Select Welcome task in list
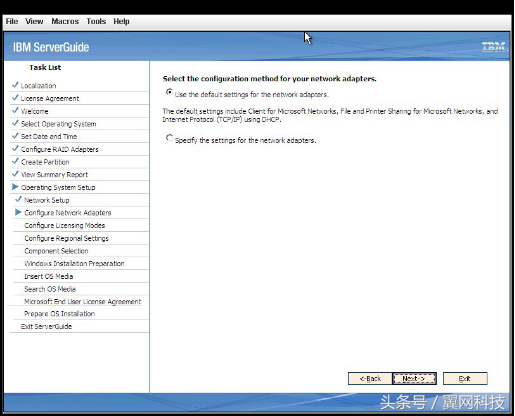 tap(35, 111)
